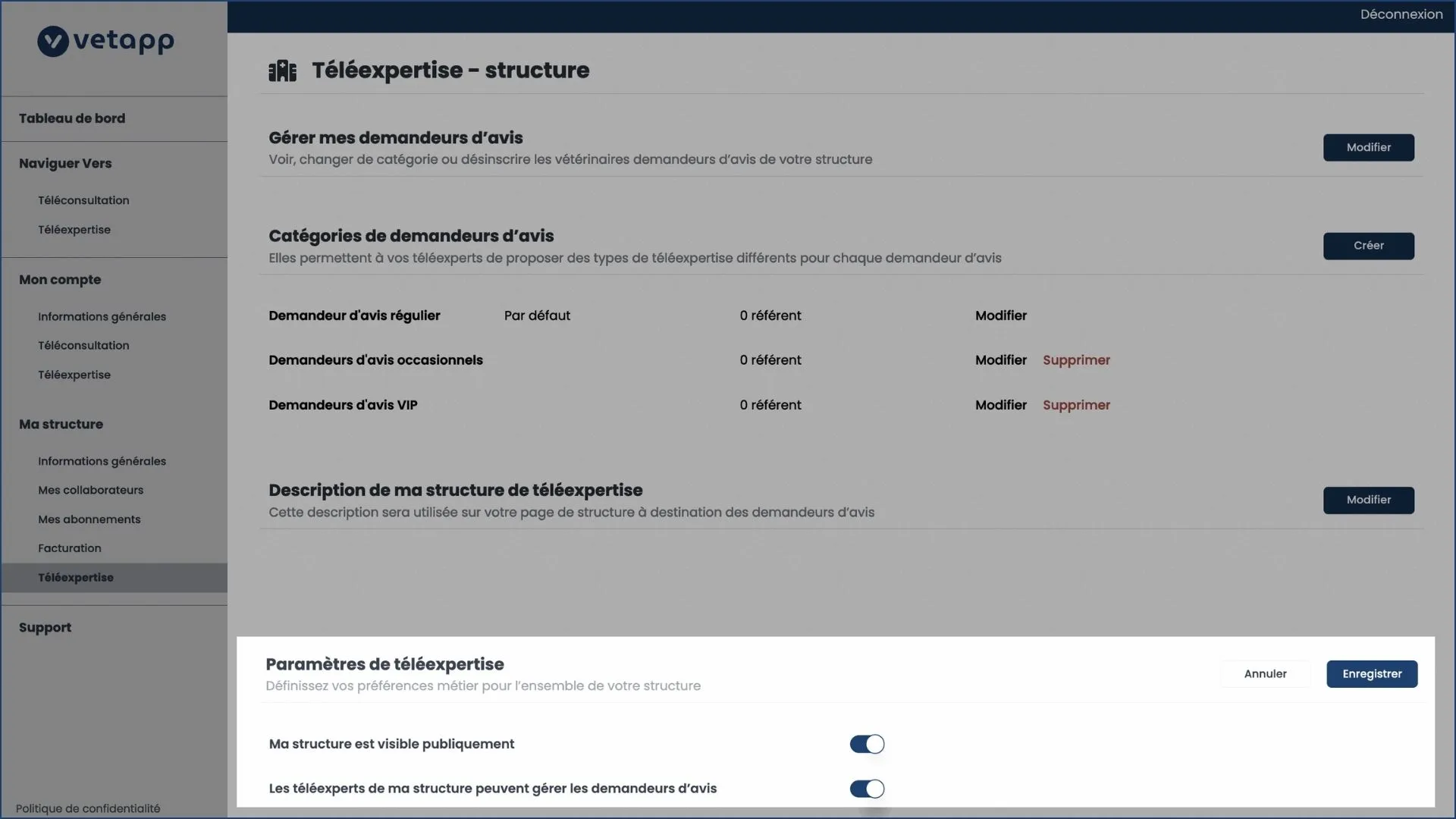The image size is (1456, 819).
Task: Click Modifier for structure description
Action: point(1368,500)
